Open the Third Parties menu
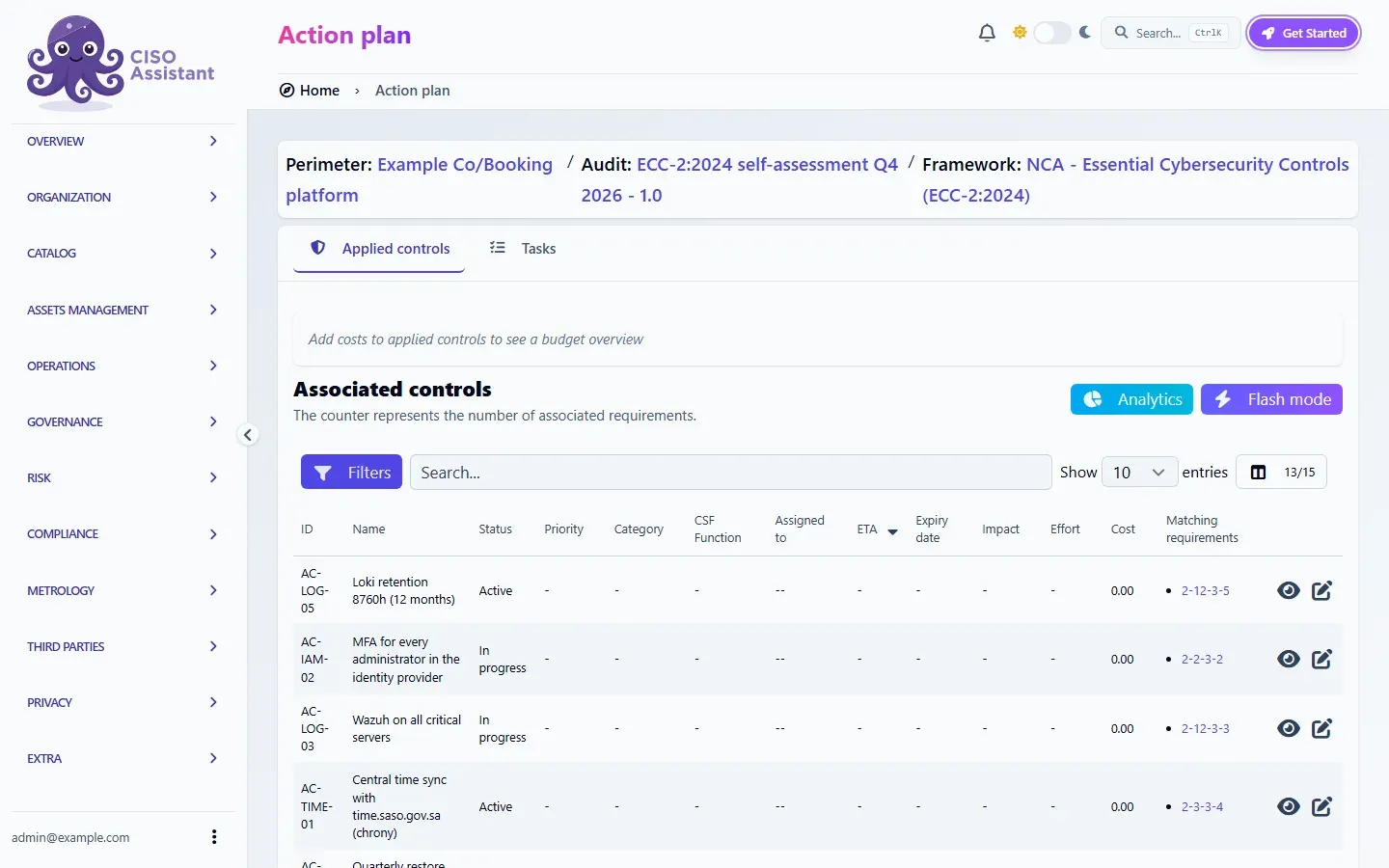1389x868 pixels. [x=123, y=646]
